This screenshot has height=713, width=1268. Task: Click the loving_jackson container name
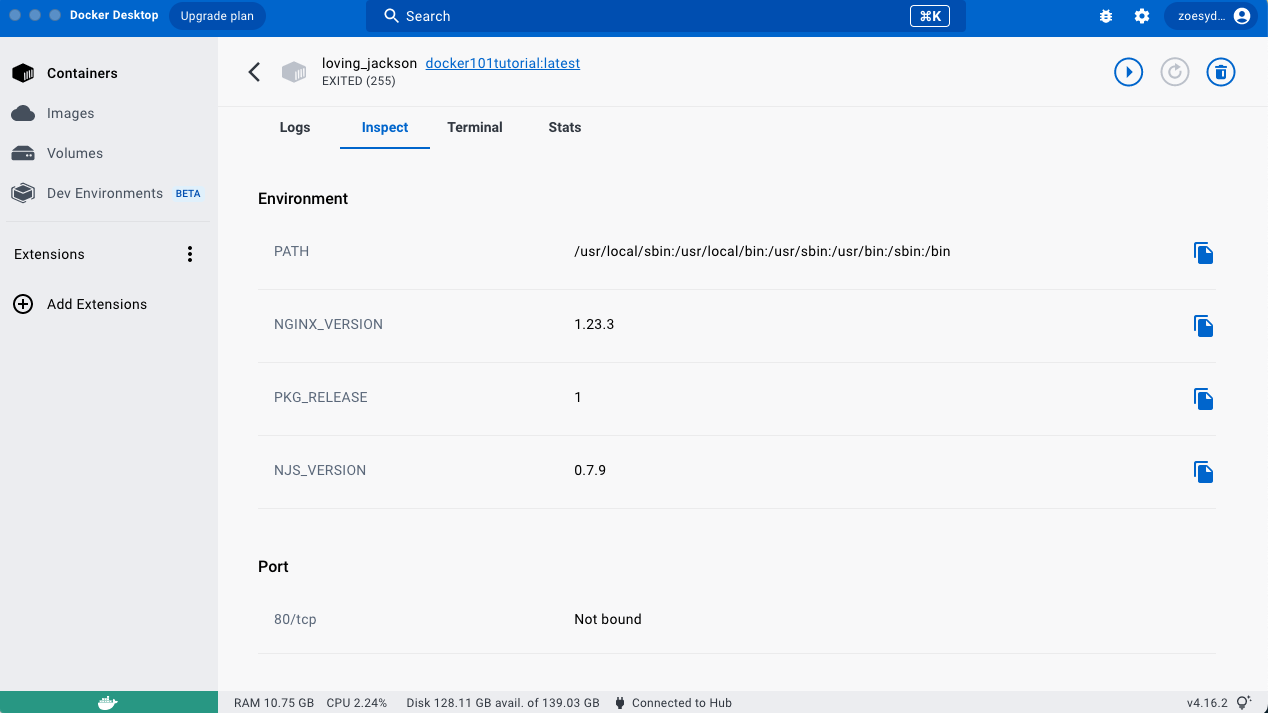369,63
